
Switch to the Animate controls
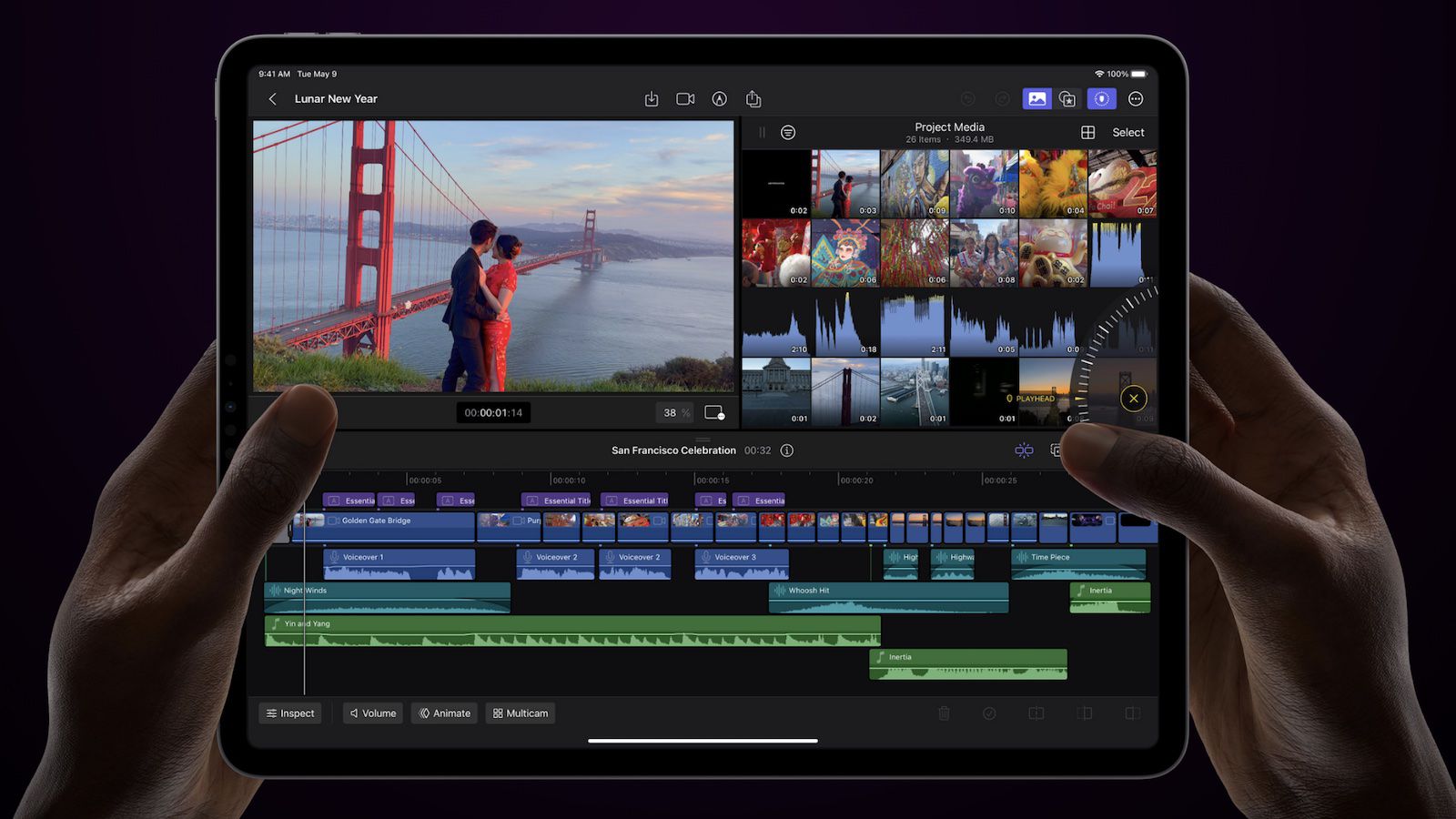click(x=444, y=713)
